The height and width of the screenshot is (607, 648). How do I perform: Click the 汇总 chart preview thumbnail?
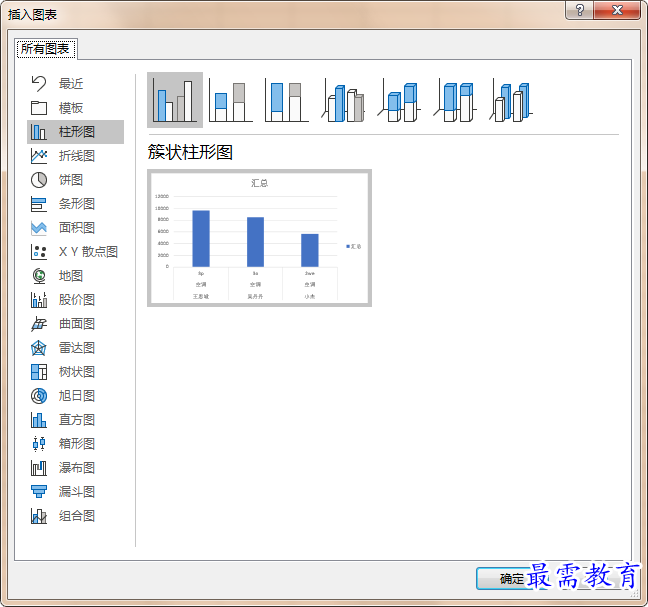pos(259,238)
